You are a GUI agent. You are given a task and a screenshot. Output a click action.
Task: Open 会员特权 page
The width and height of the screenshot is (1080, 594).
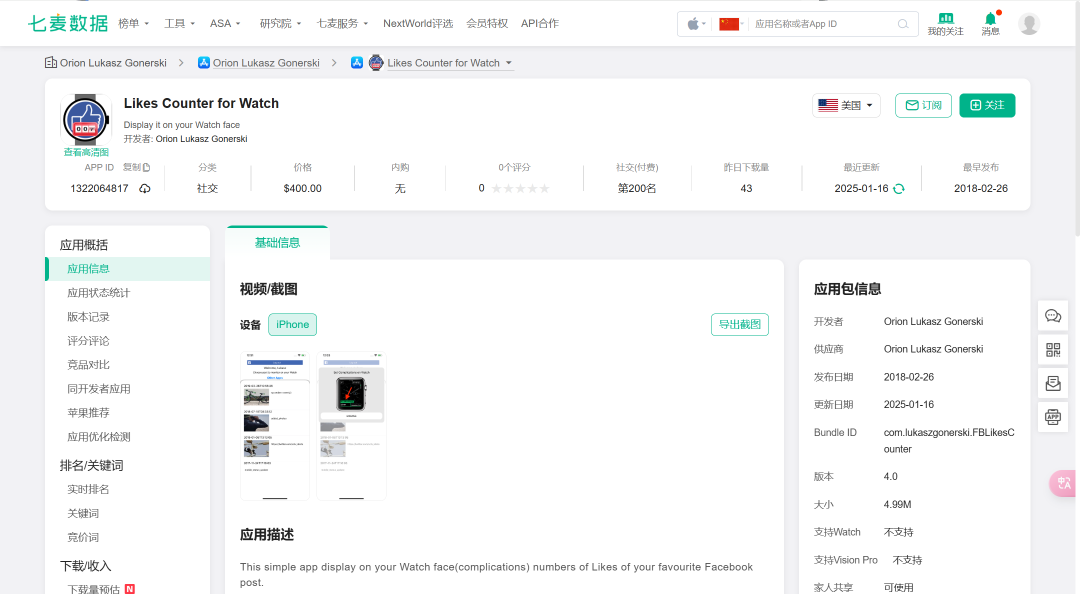point(487,23)
